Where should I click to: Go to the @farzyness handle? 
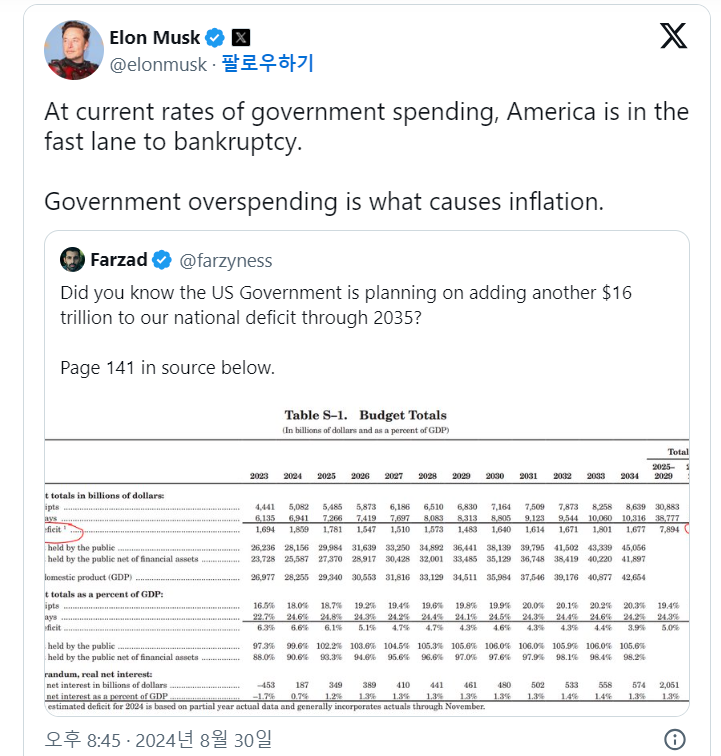point(226,261)
